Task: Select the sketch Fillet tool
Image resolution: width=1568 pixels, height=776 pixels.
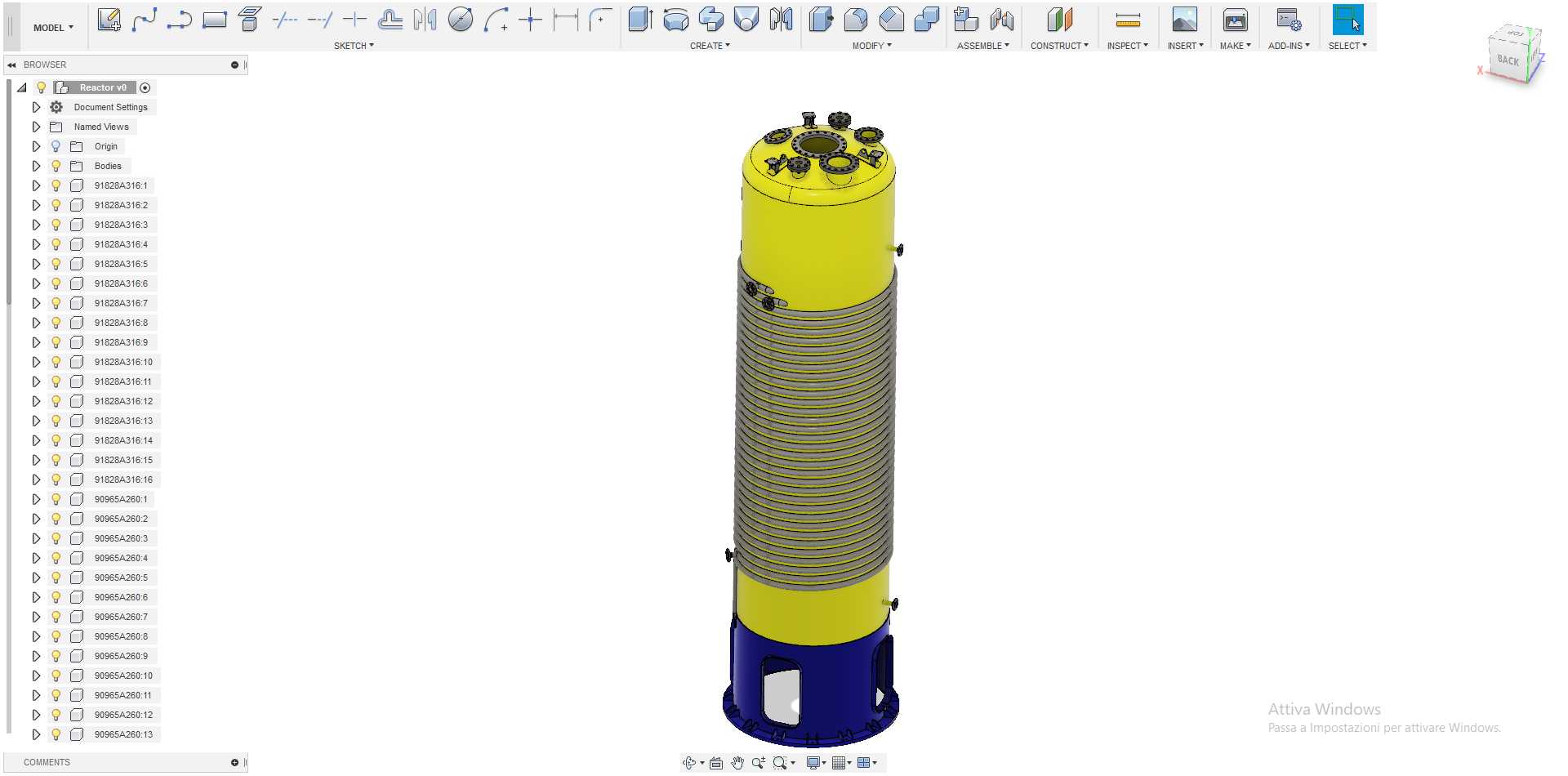Action: coord(600,20)
